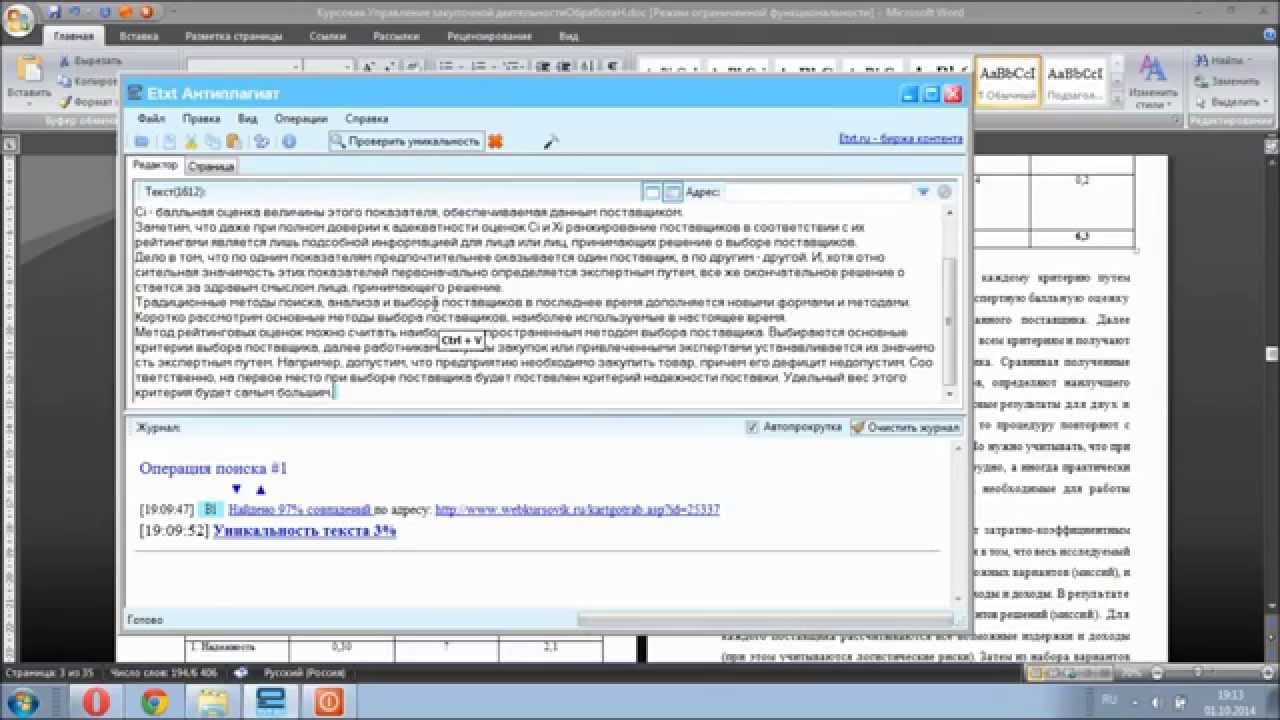1280x720 pixels.
Task: Click the down arrow navigation icon in journal
Action: (237, 489)
